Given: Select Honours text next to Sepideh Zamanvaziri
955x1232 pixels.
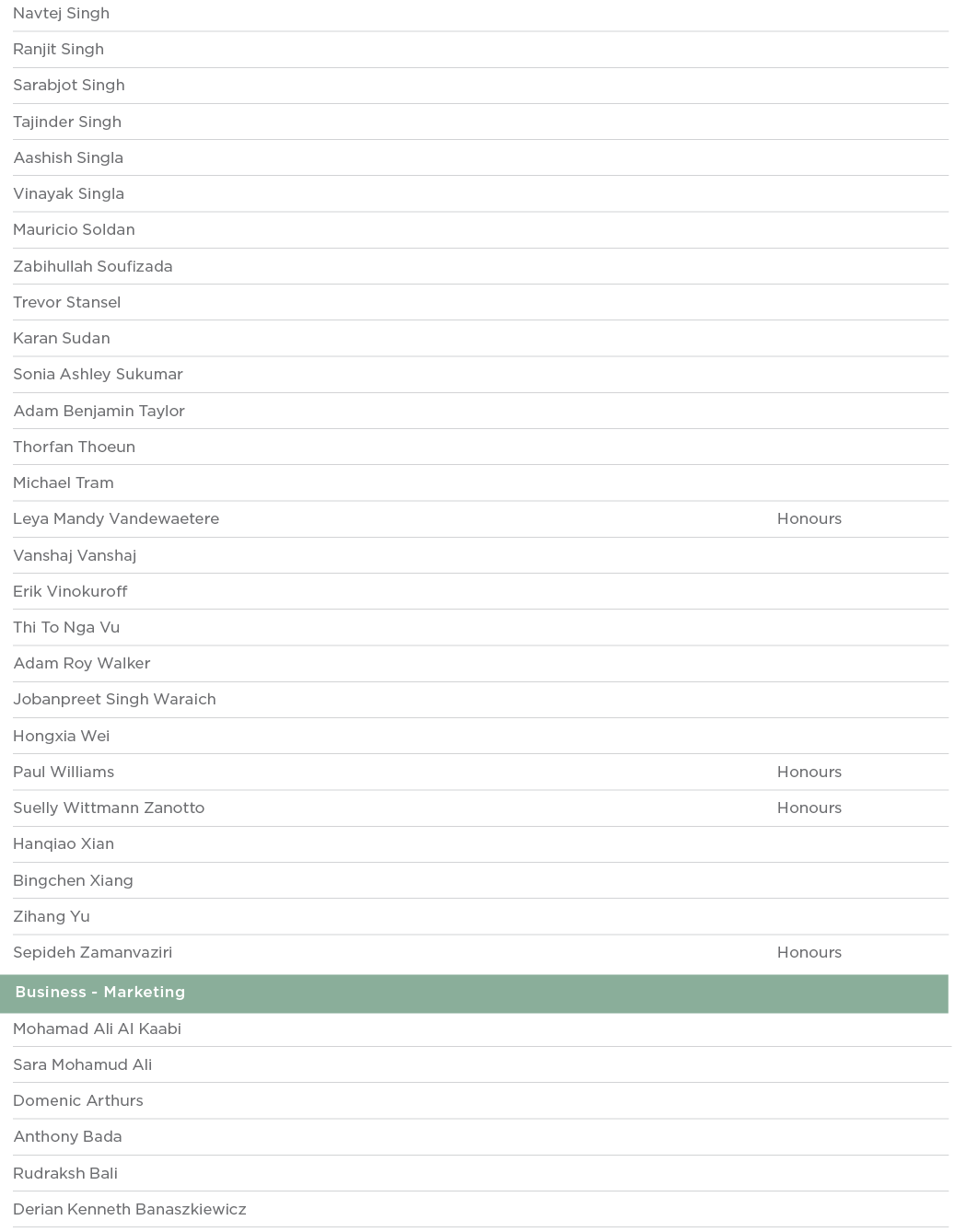Looking at the screenshot, I should pos(809,952).
